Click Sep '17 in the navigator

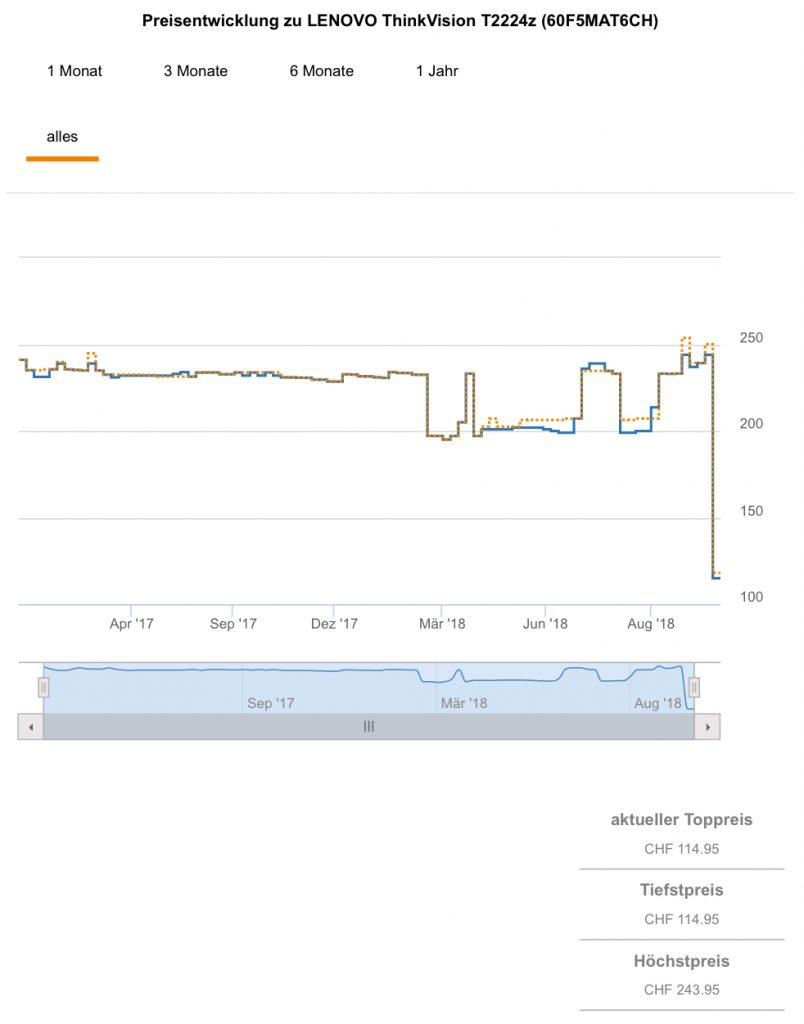pos(271,703)
